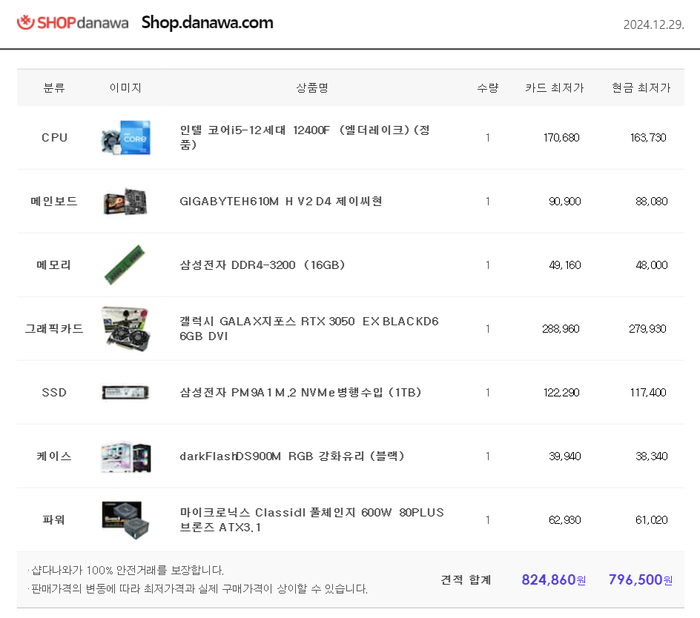Click the quantity 1 in 파워 row
Screen dimensions: 700x618
(488, 520)
